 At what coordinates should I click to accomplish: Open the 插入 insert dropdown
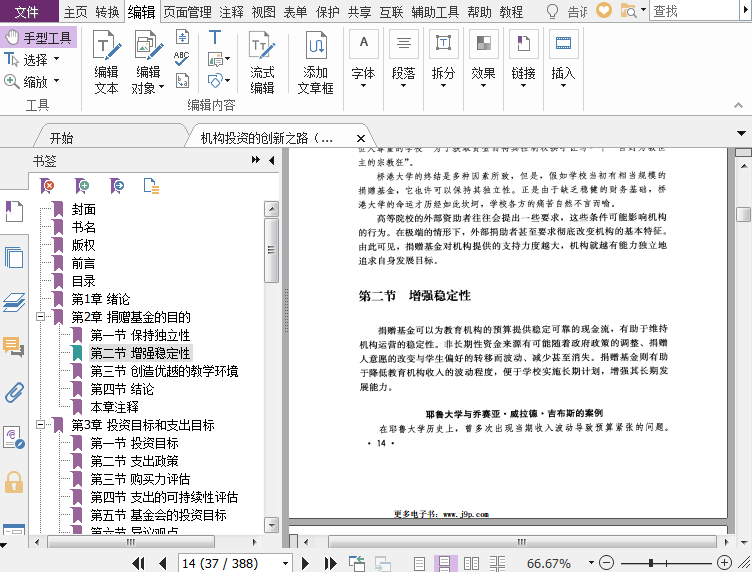(x=563, y=58)
